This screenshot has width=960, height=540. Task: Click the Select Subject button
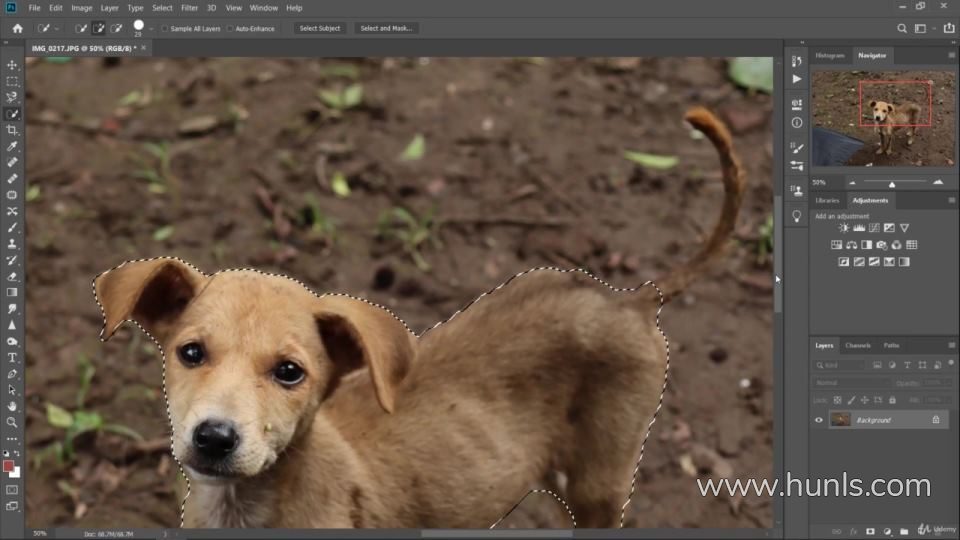(x=320, y=28)
